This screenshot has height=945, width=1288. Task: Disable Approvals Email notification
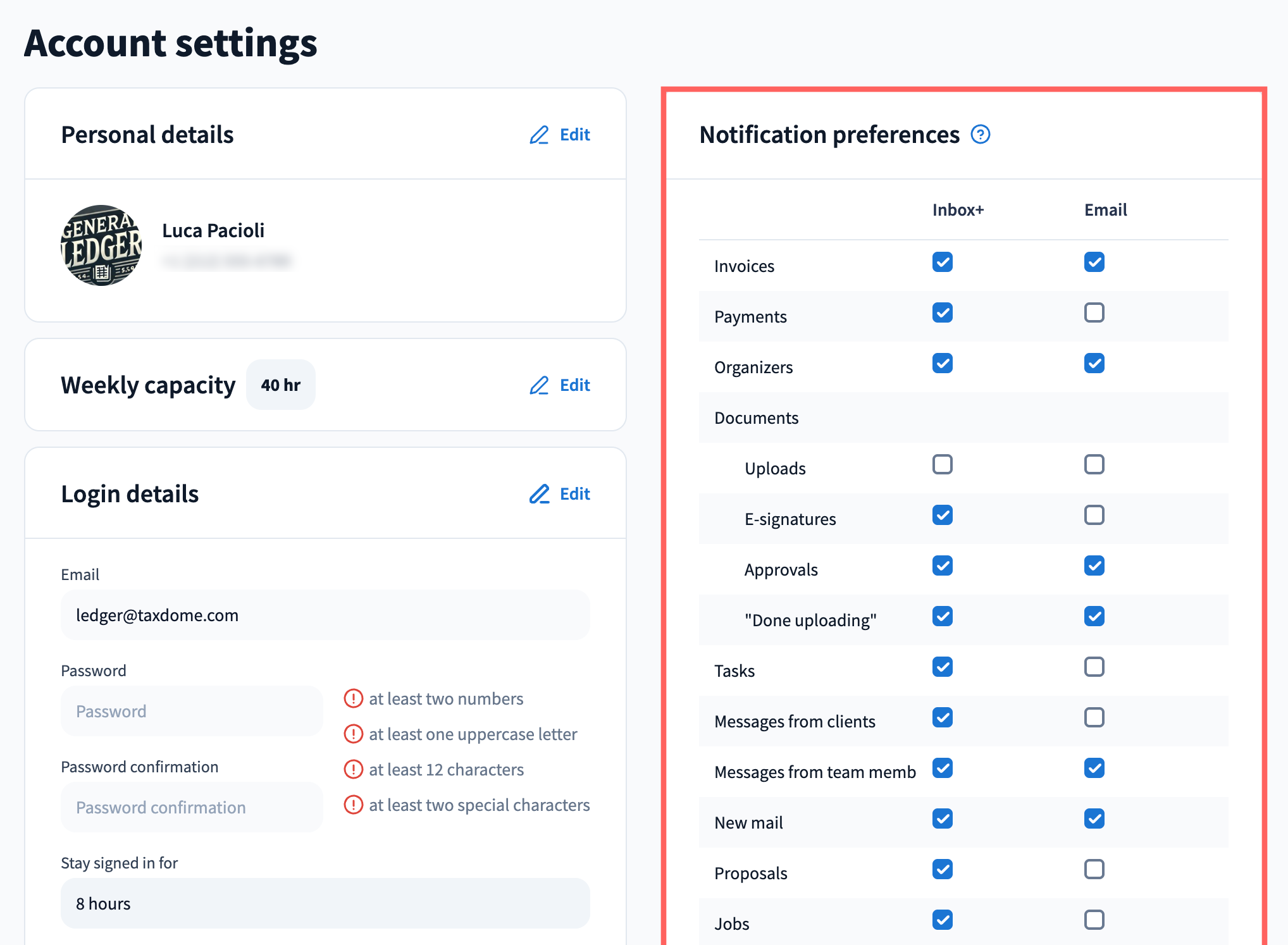pyautogui.click(x=1094, y=565)
